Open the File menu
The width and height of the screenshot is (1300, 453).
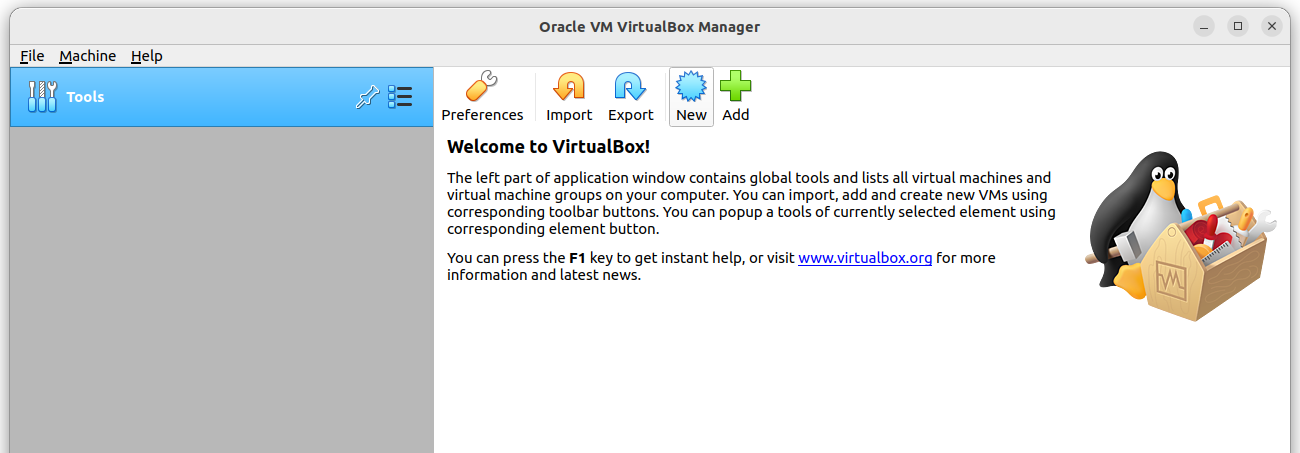point(32,56)
